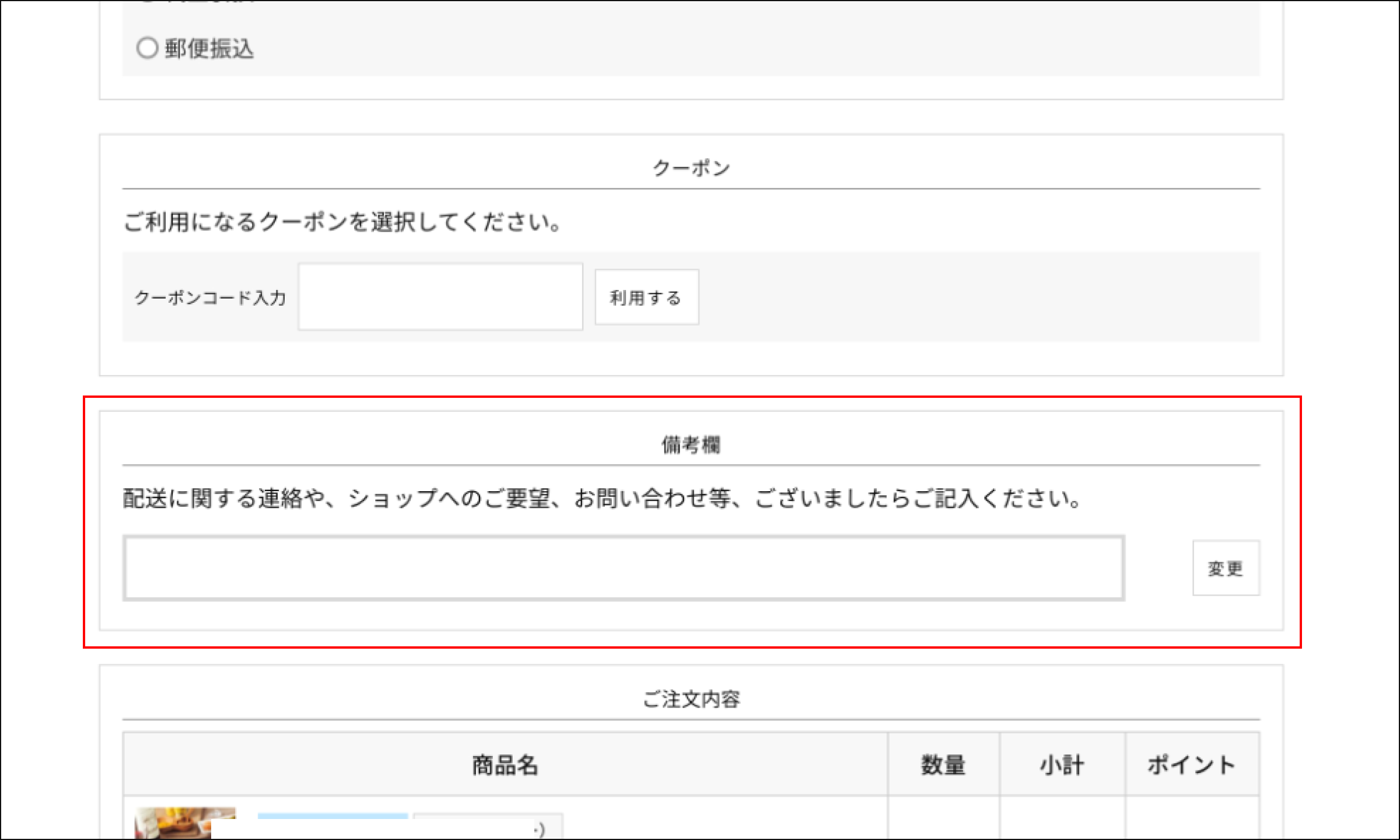Image resolution: width=1400 pixels, height=840 pixels.
Task: Click the coupon selection instruction text
Action: 342,222
